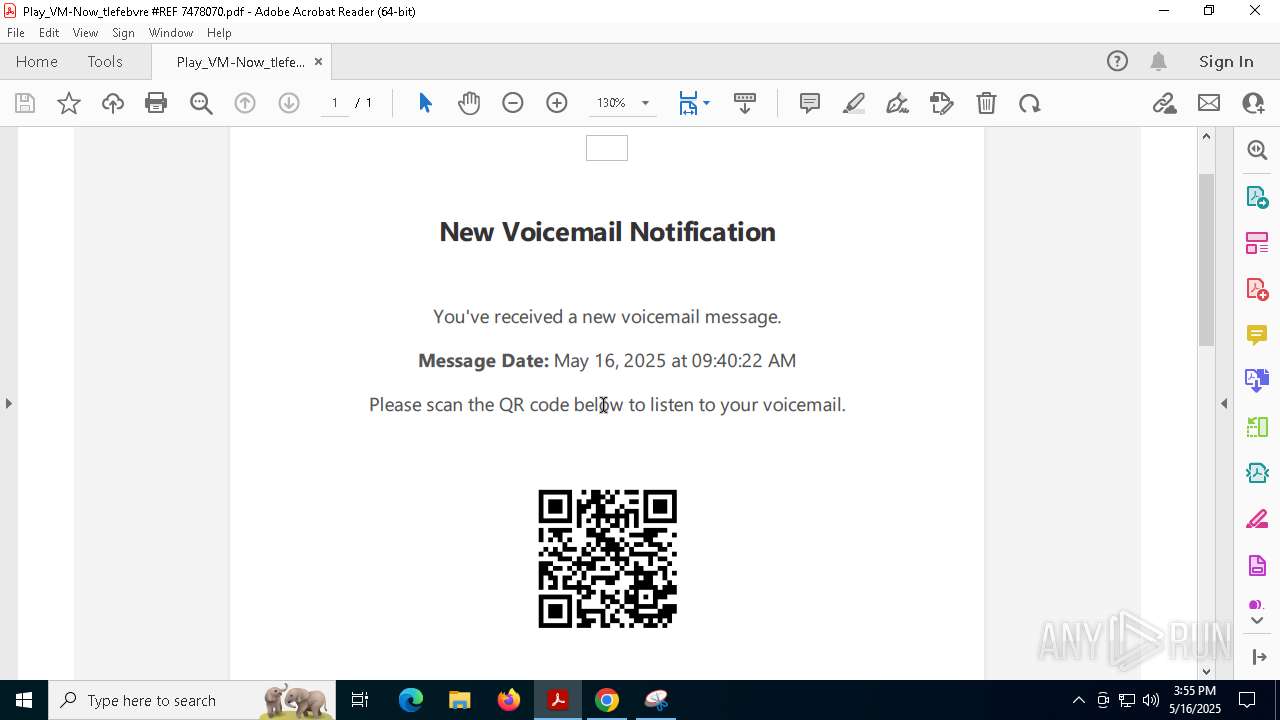Screen dimensions: 1280x720
Task: Open the notifications bell
Action: [1158, 61]
